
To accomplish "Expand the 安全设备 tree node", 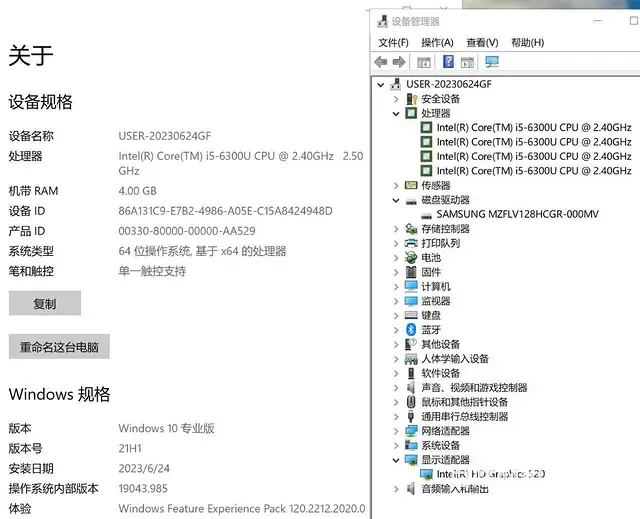I will (x=396, y=99).
